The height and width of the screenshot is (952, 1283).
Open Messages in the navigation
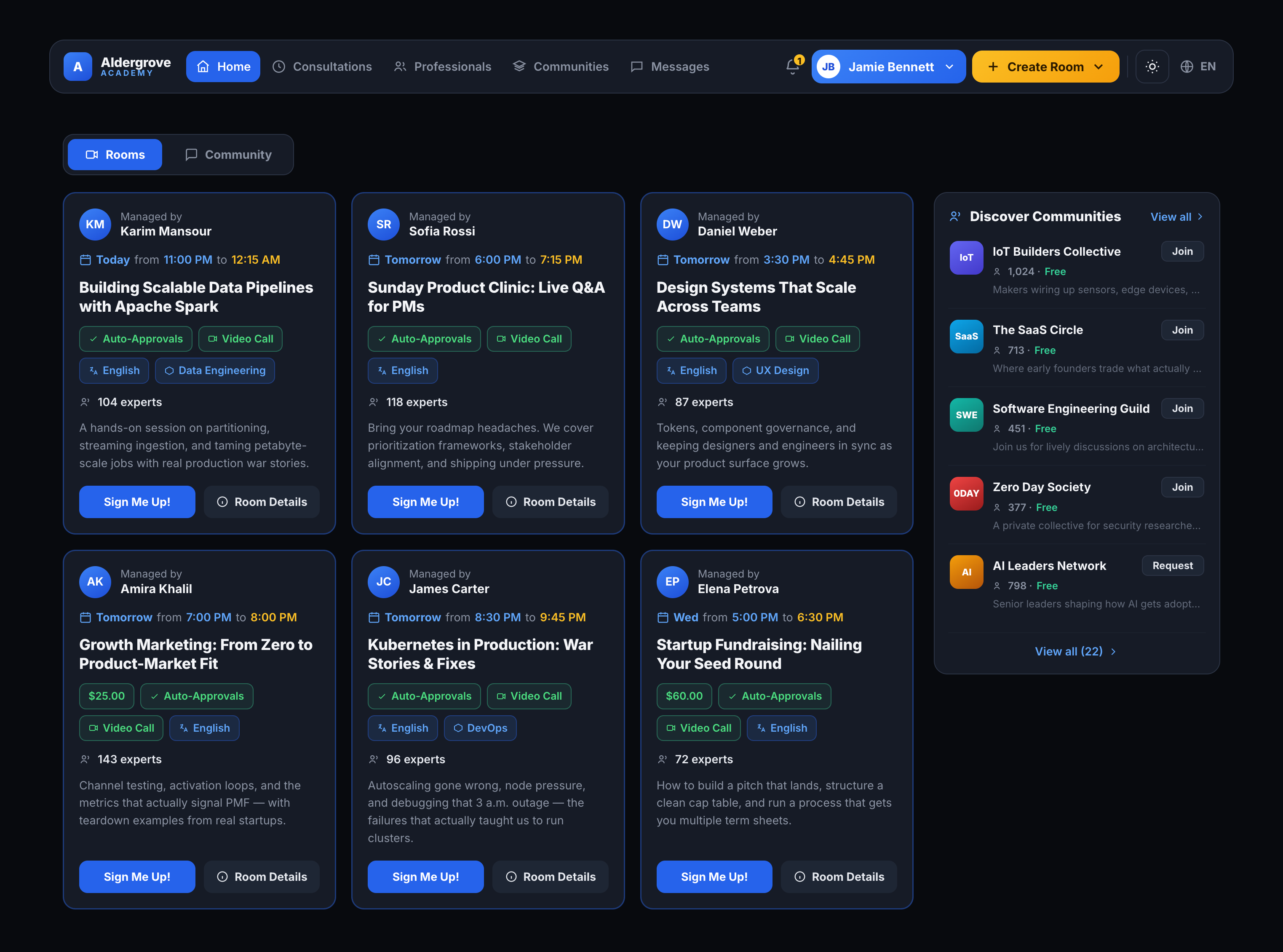(x=670, y=67)
